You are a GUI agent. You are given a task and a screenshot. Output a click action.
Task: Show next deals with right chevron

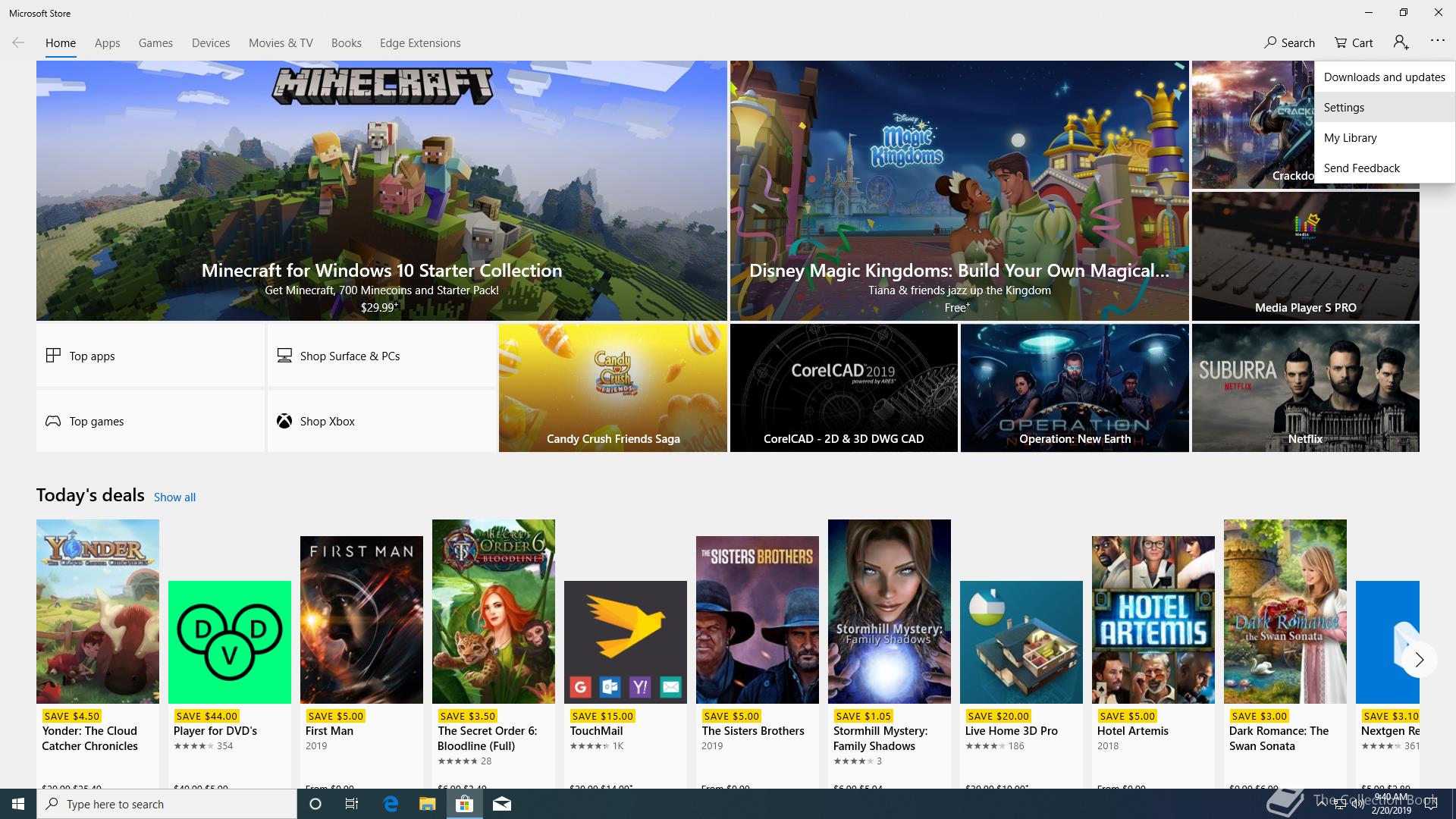[x=1419, y=660]
